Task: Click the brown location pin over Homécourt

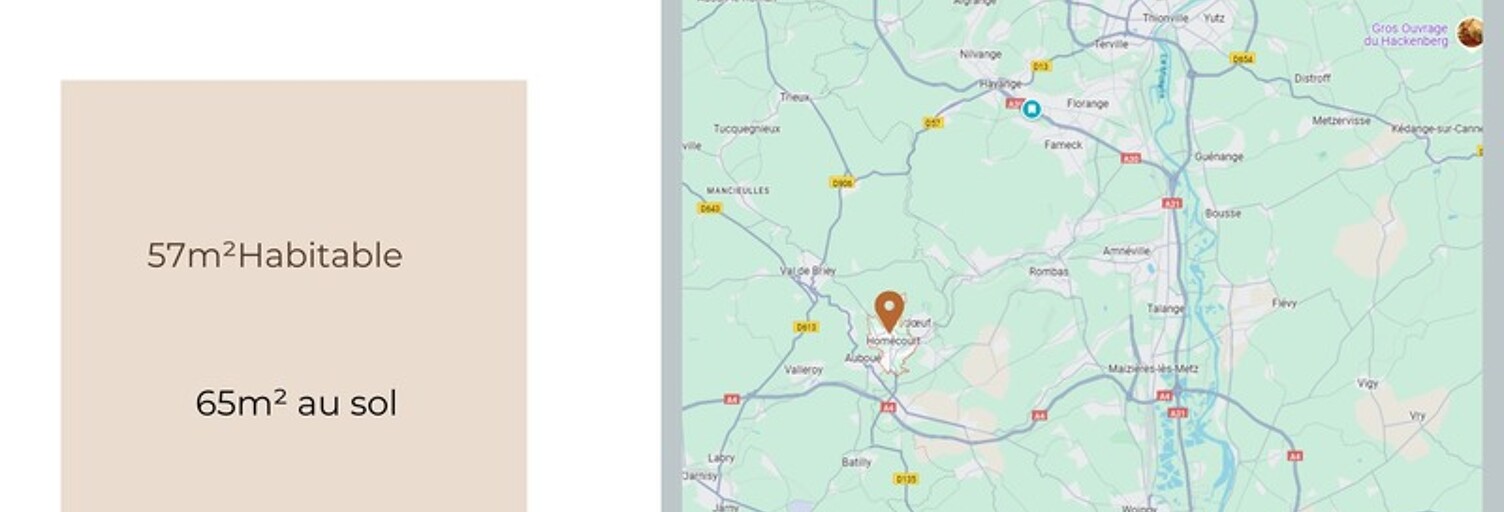Action: click(x=889, y=311)
